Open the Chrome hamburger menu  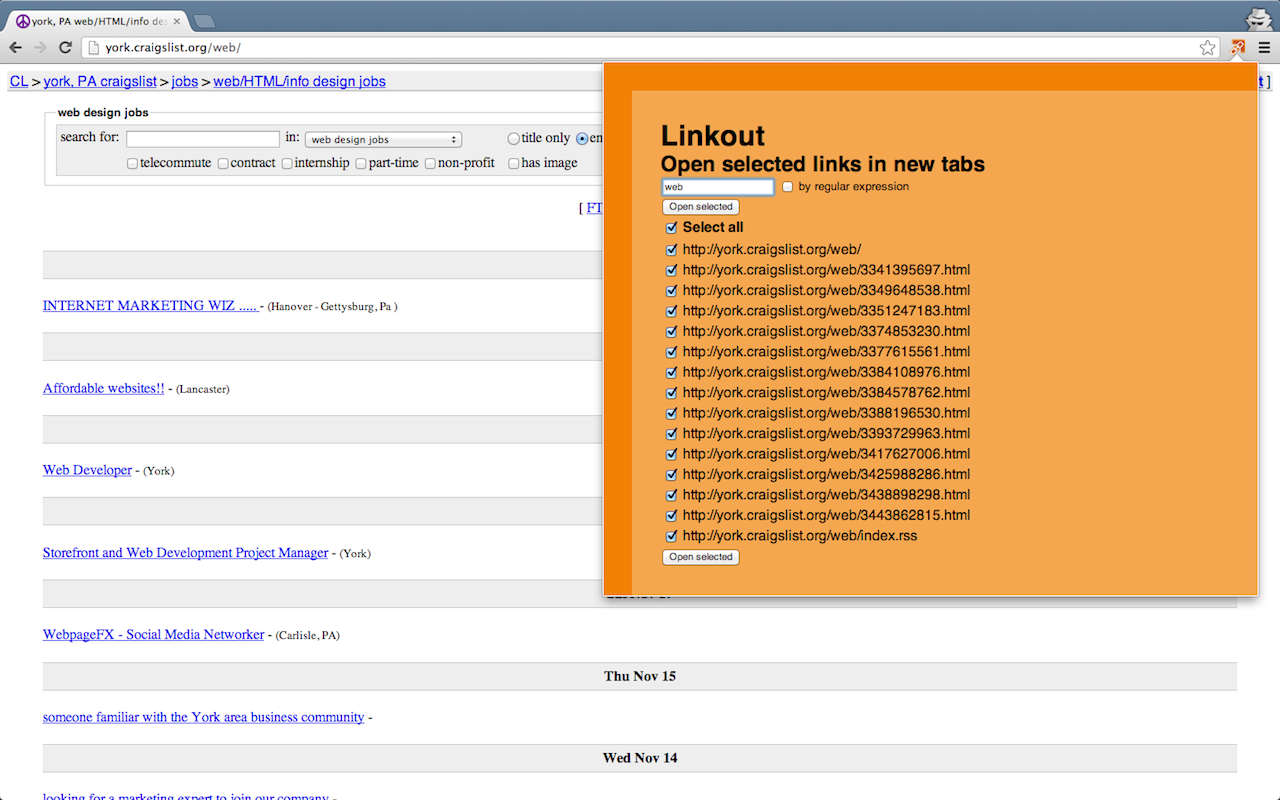[x=1266, y=47]
